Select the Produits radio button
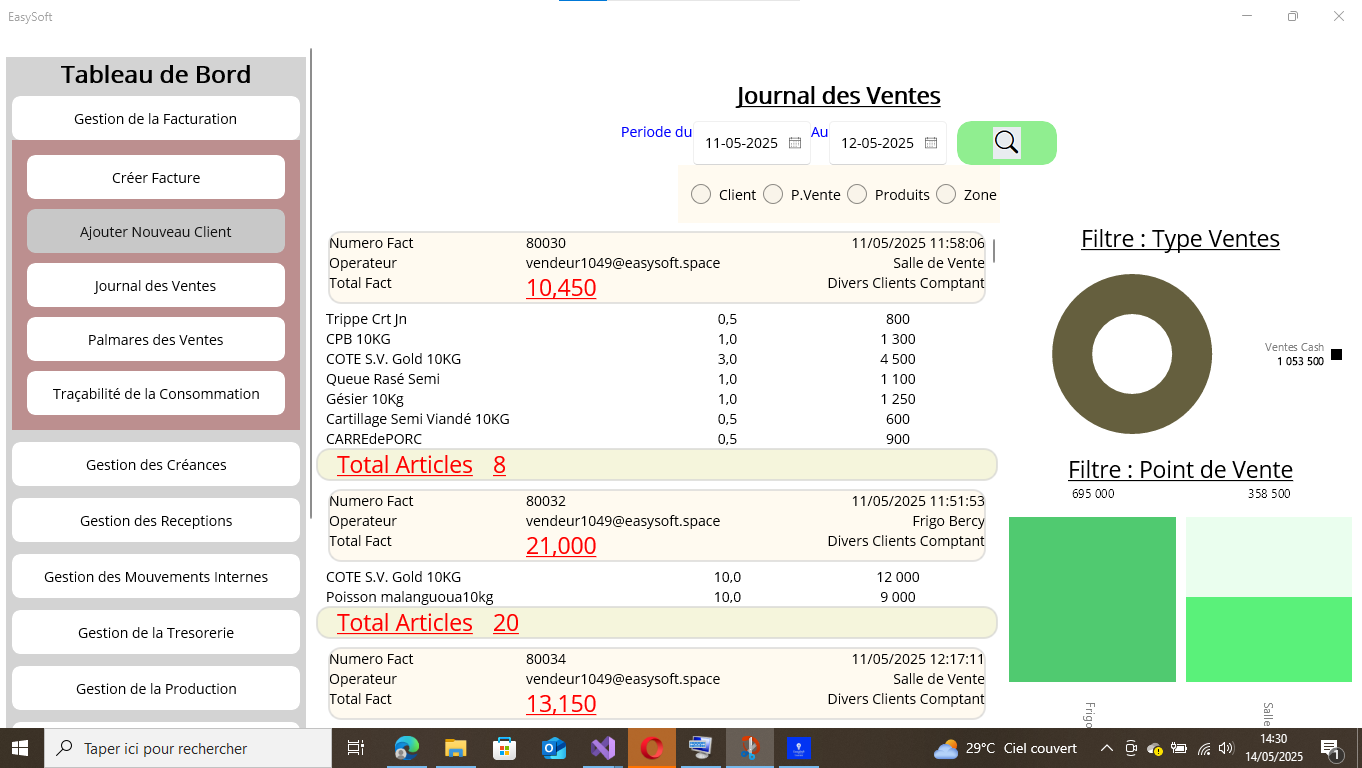Viewport: 1362px width, 768px height. (x=857, y=194)
